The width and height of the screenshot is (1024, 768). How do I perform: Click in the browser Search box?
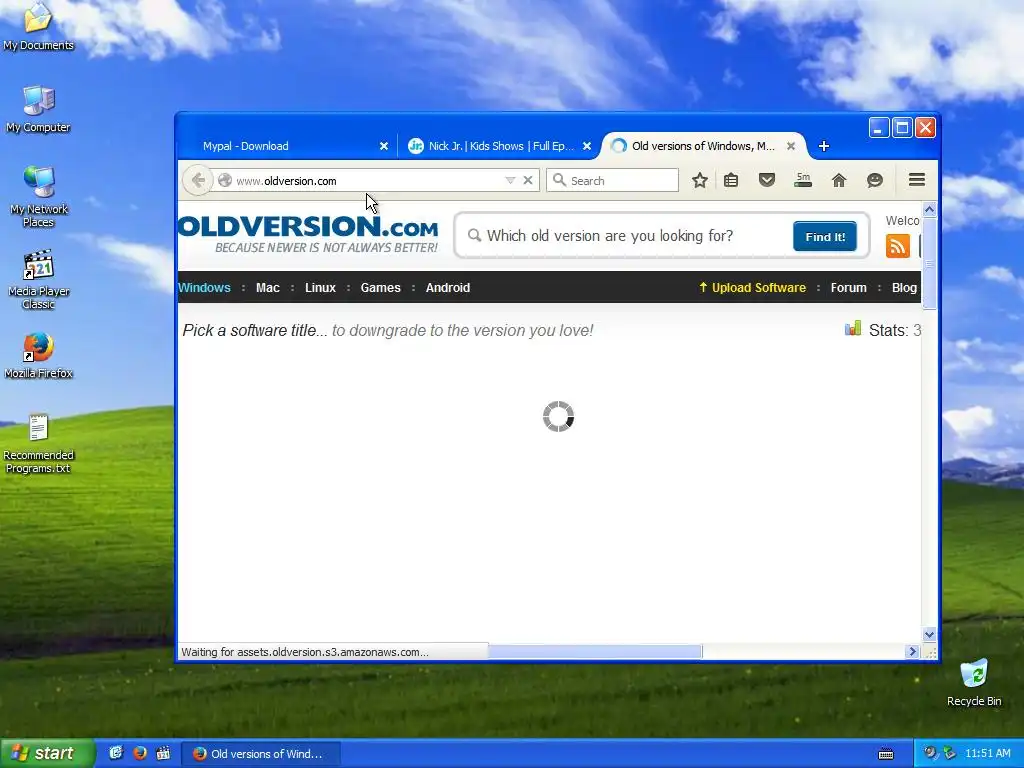[613, 180]
